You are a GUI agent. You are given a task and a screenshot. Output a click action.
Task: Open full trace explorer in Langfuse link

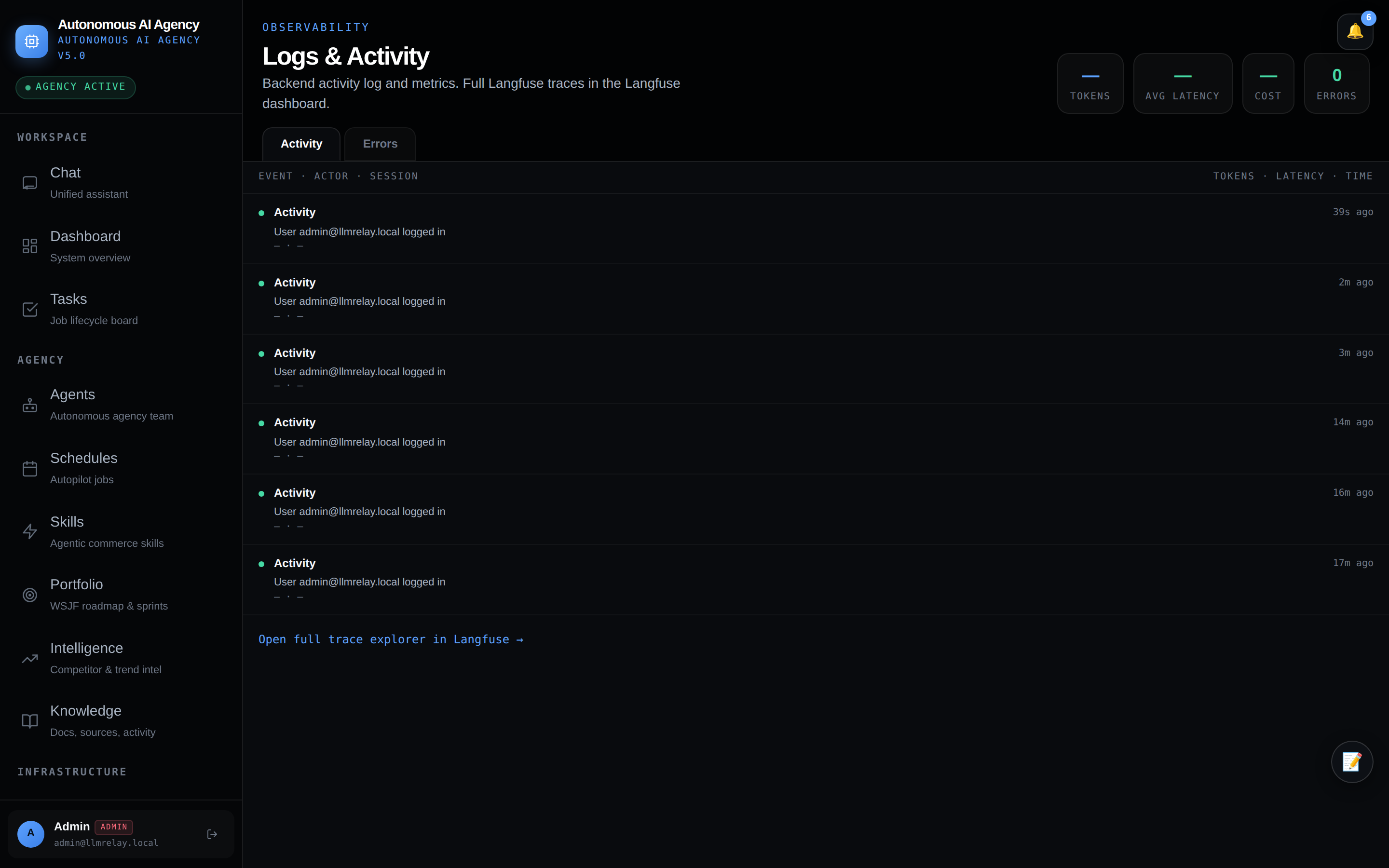[x=391, y=639]
